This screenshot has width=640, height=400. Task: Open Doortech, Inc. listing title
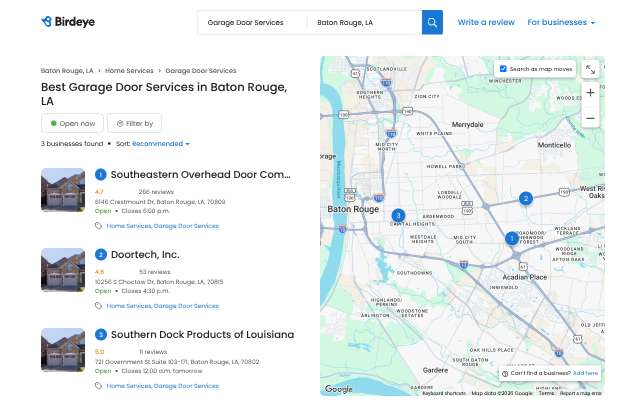point(145,255)
